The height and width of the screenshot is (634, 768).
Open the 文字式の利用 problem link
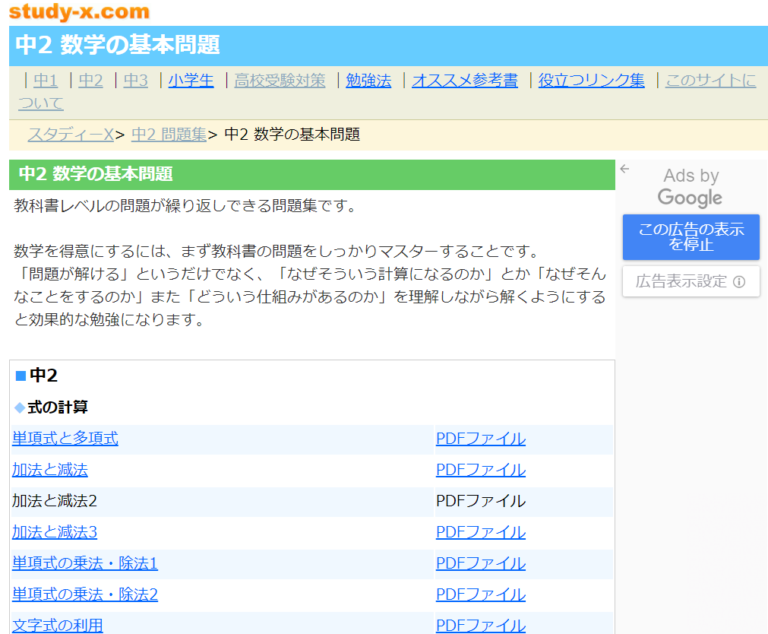58,626
